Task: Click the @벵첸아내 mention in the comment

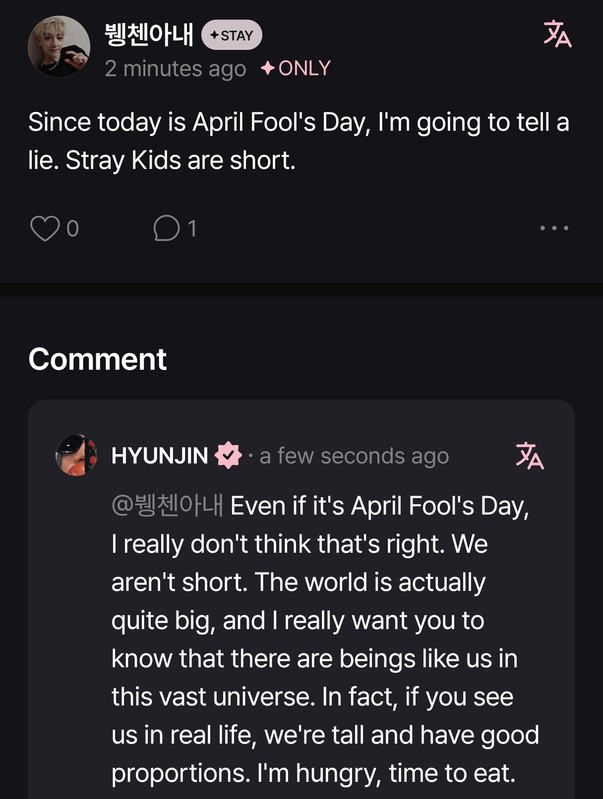Action: coord(167,505)
